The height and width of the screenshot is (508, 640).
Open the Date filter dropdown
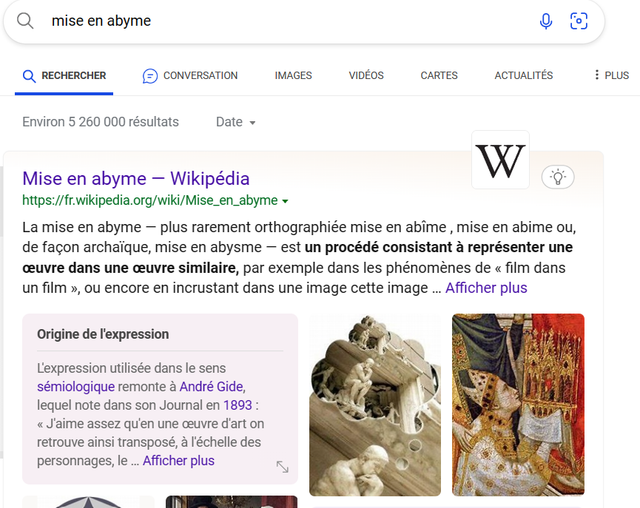pos(236,122)
